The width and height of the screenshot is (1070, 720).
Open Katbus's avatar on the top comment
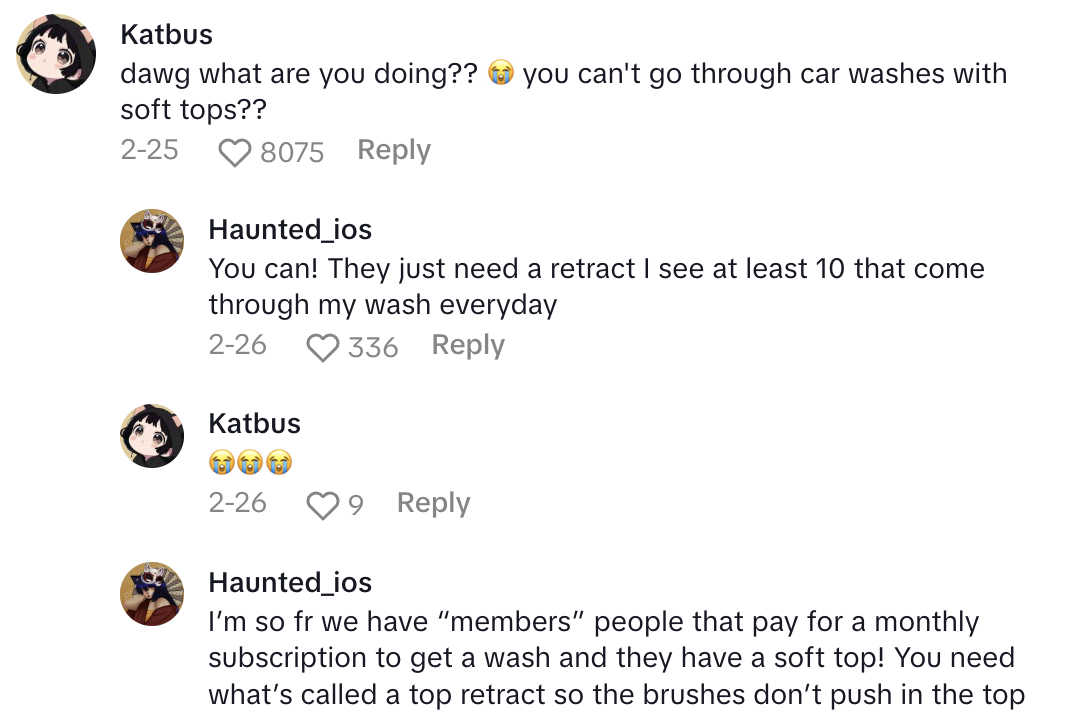click(56, 54)
